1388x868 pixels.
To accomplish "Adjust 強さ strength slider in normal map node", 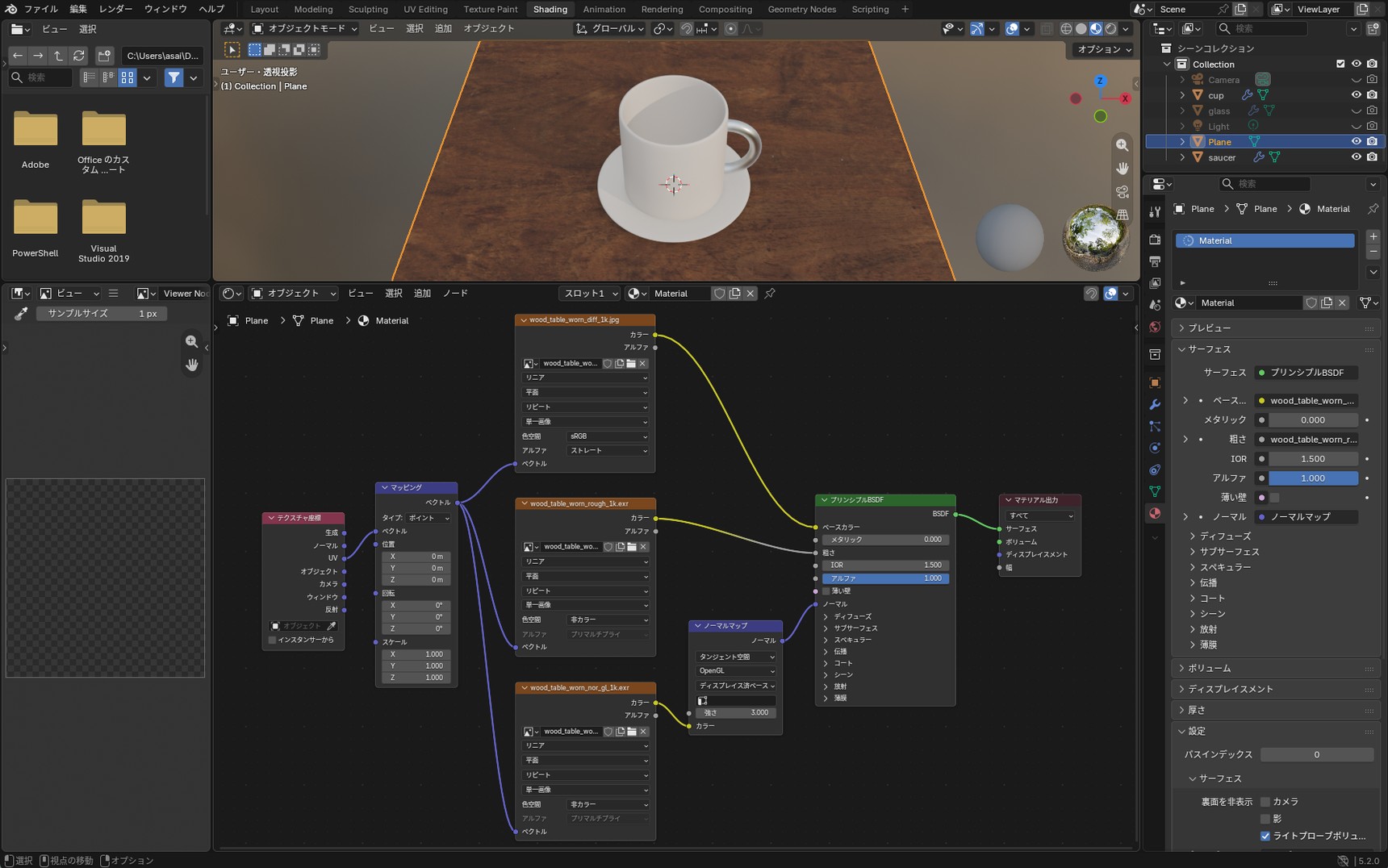I will tap(736, 713).
